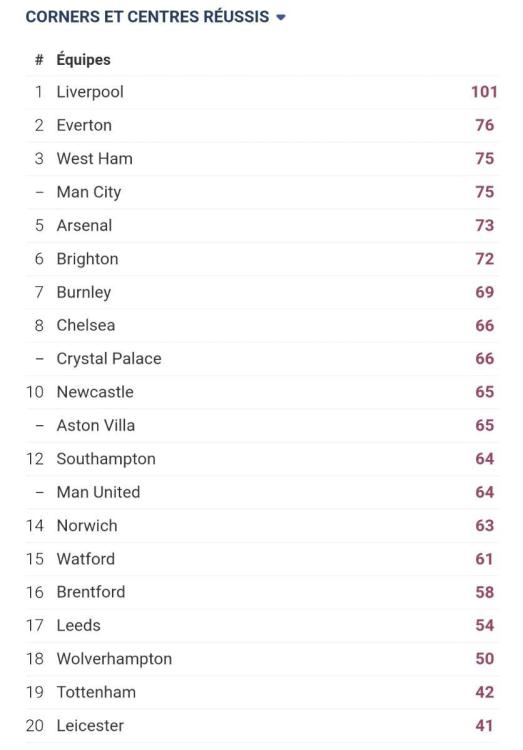Open Brighton team entry

(87, 259)
